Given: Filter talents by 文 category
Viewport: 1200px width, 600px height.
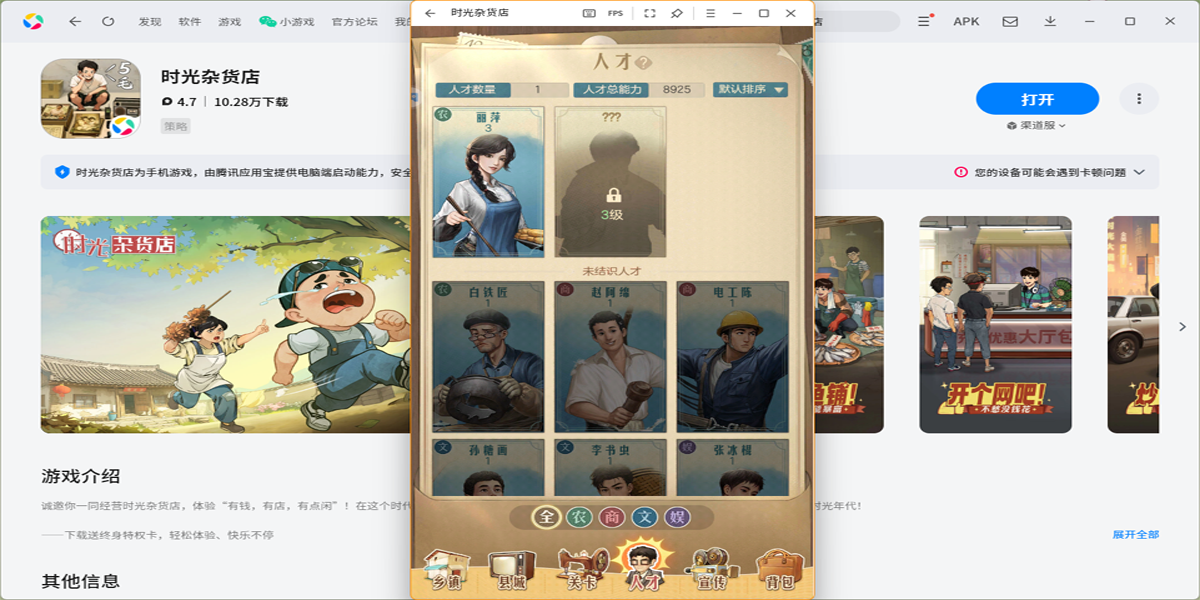Looking at the screenshot, I should [644, 517].
